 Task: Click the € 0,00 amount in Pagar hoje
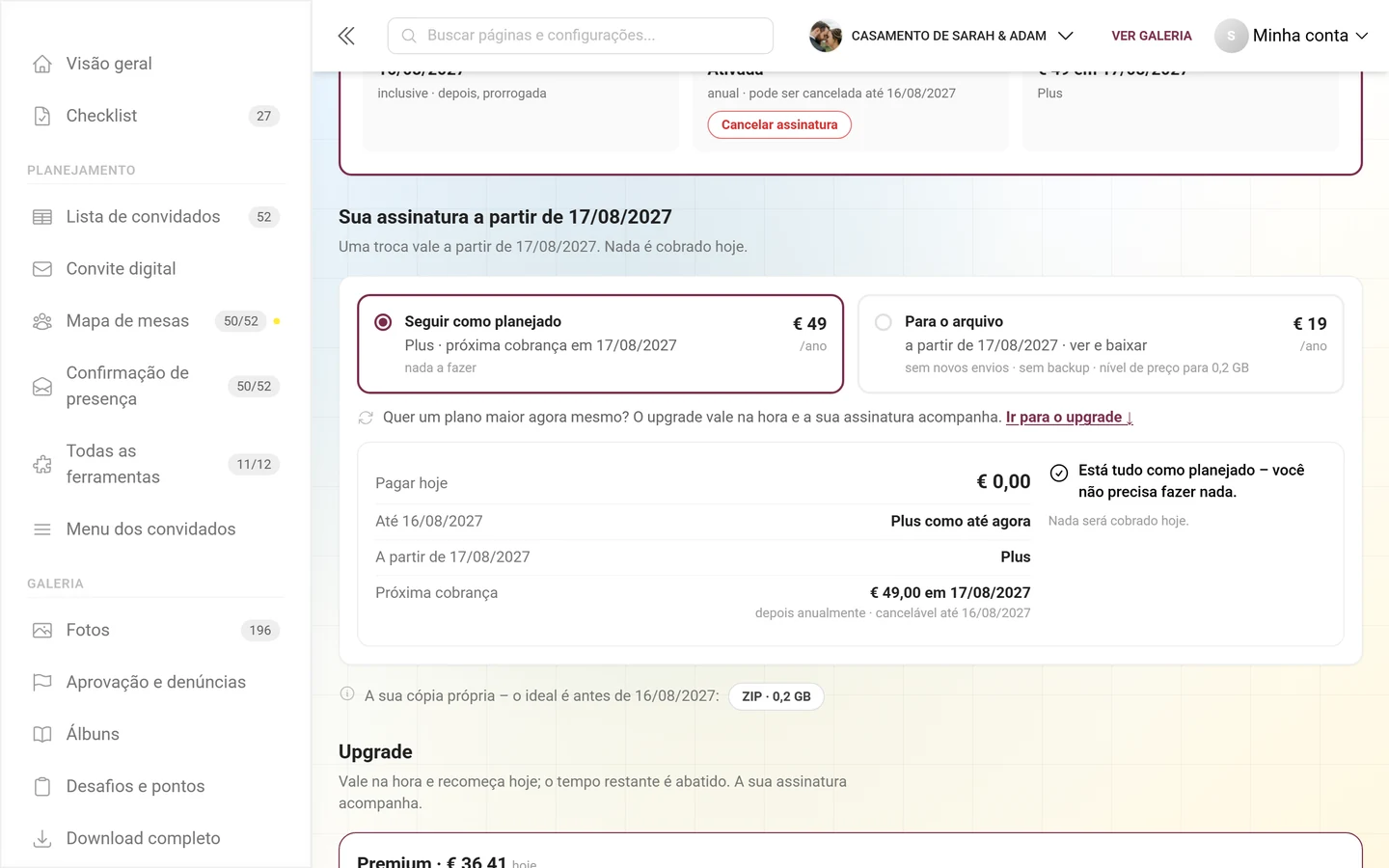click(1003, 482)
